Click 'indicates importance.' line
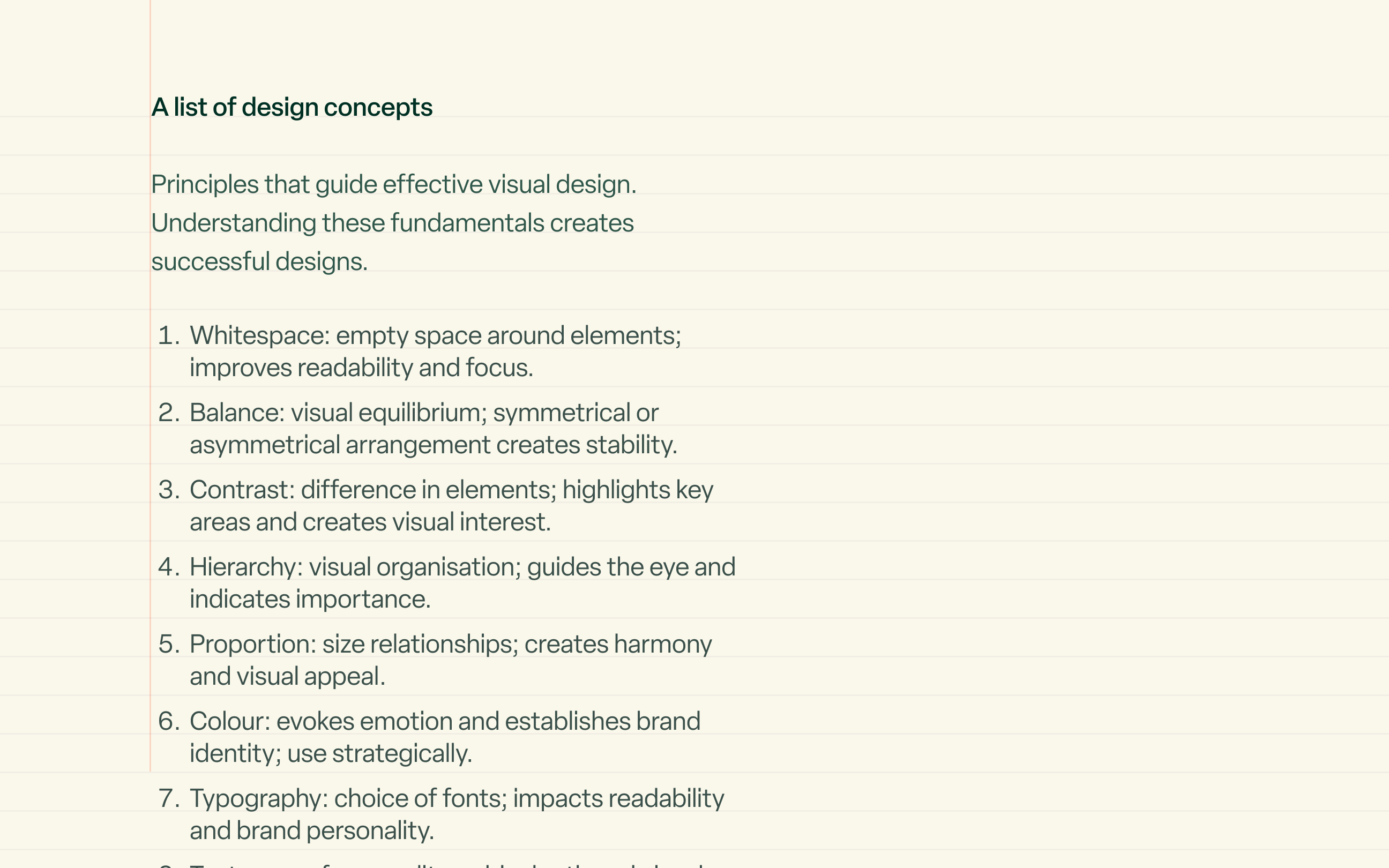 pyautogui.click(x=310, y=600)
